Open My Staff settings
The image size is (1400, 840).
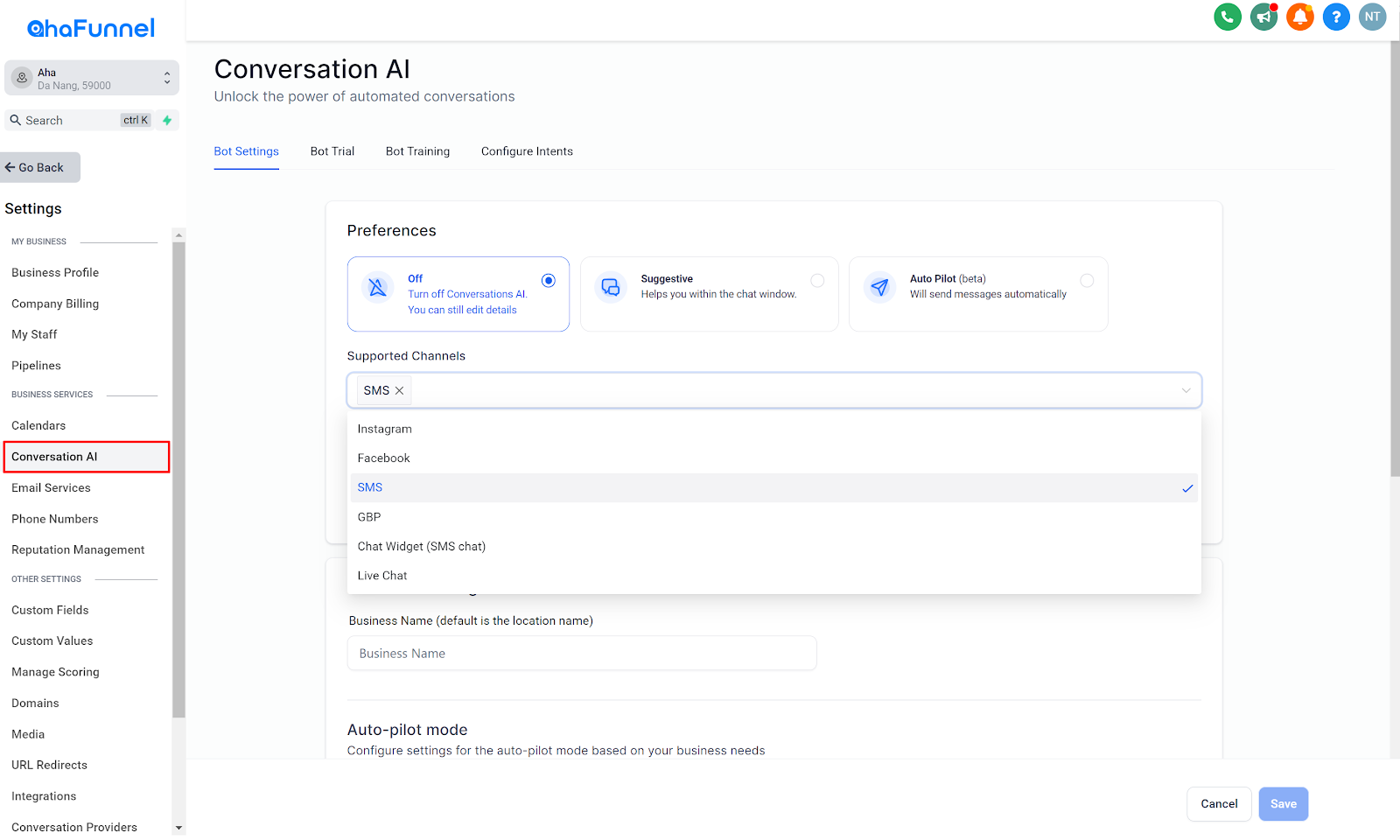pyautogui.click(x=34, y=334)
